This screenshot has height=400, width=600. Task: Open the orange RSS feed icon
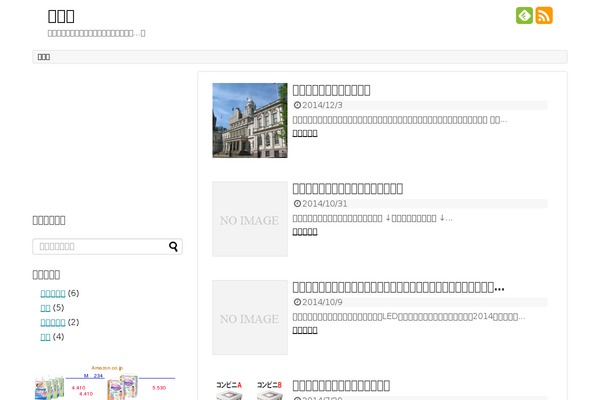coord(544,16)
